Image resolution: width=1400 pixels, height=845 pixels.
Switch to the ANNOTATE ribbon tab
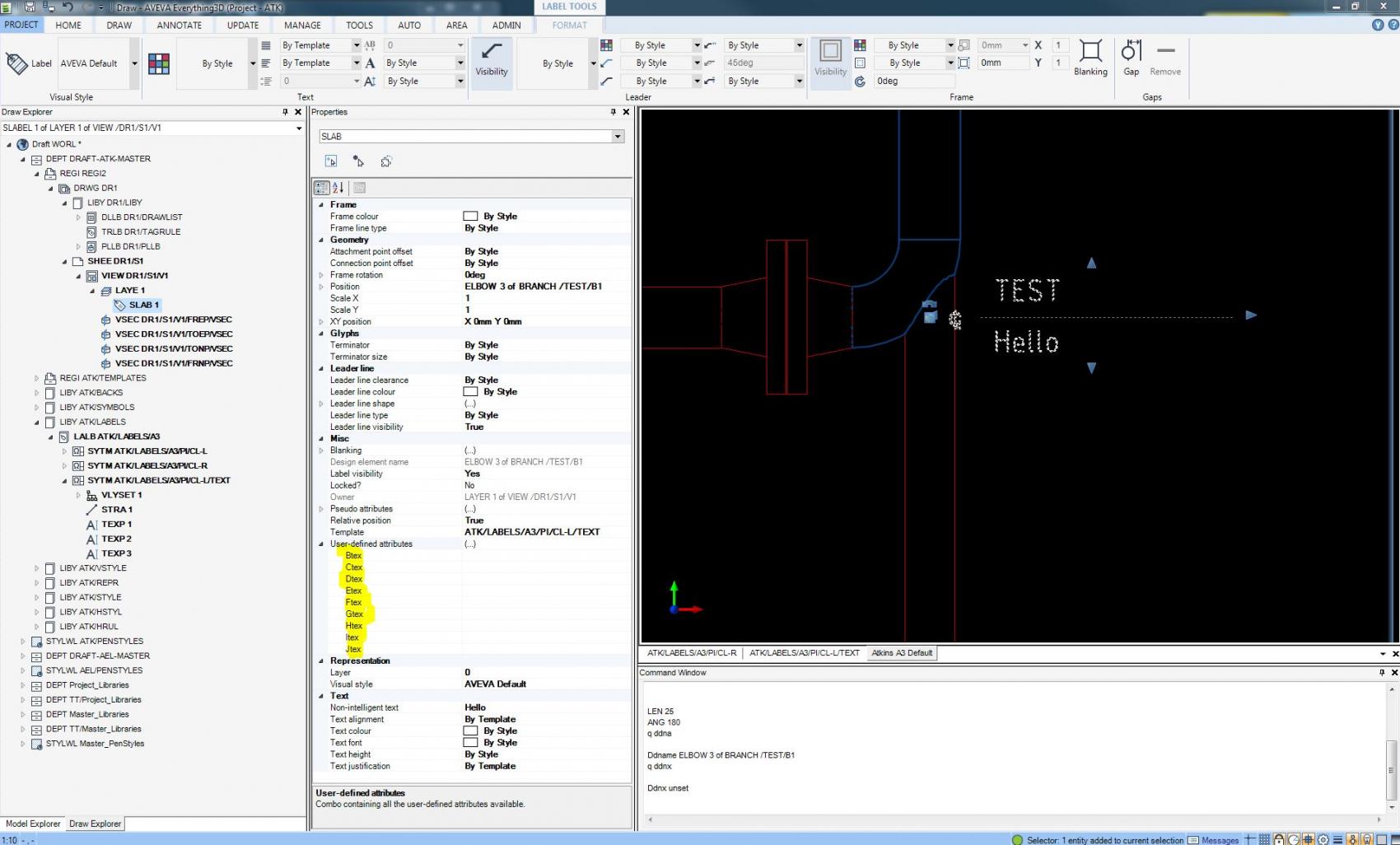(179, 25)
